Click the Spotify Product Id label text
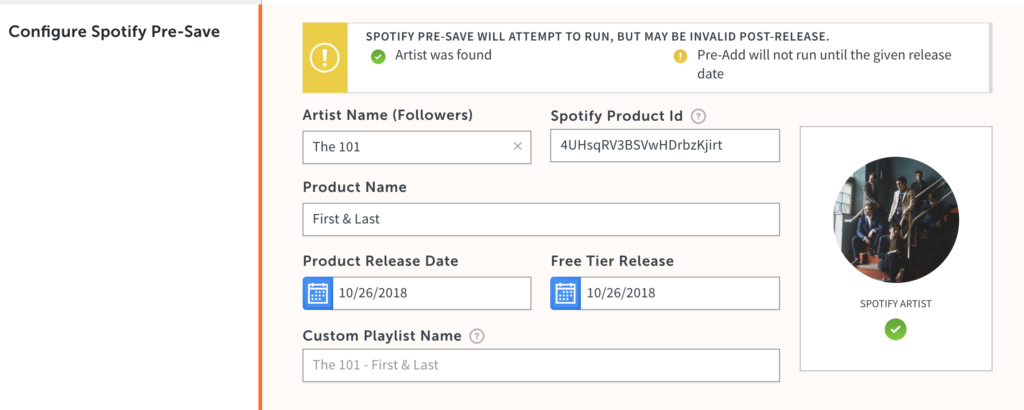Viewport: 1024px width, 410px height. coord(616,116)
